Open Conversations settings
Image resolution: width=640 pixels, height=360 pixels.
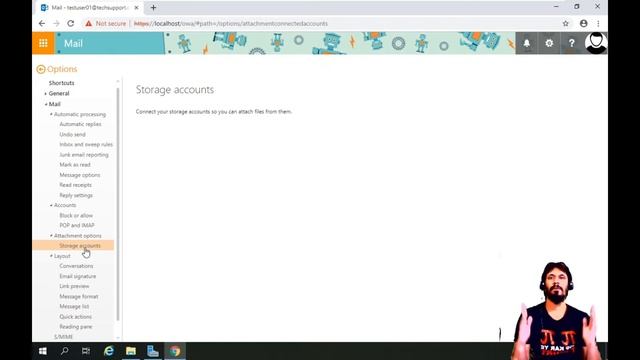click(76, 266)
